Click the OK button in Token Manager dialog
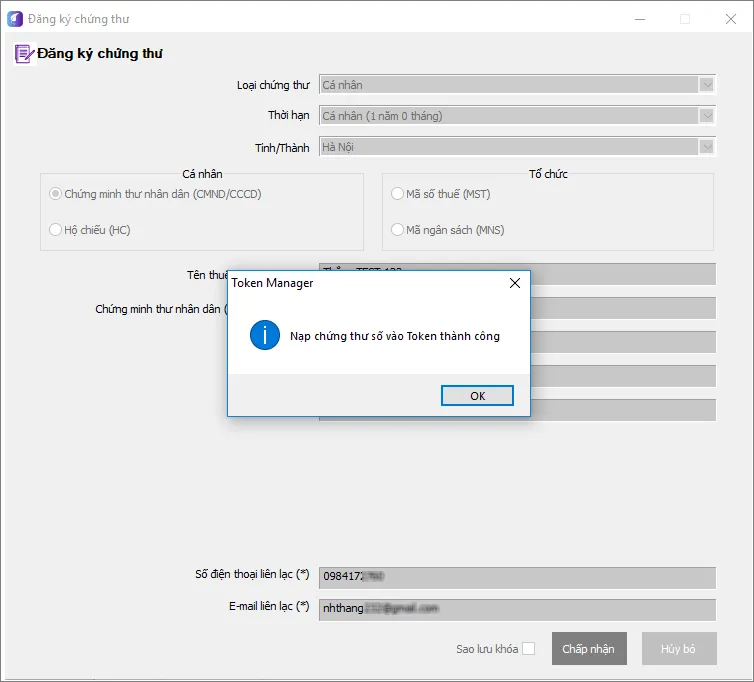The width and height of the screenshot is (754, 682). [477, 396]
